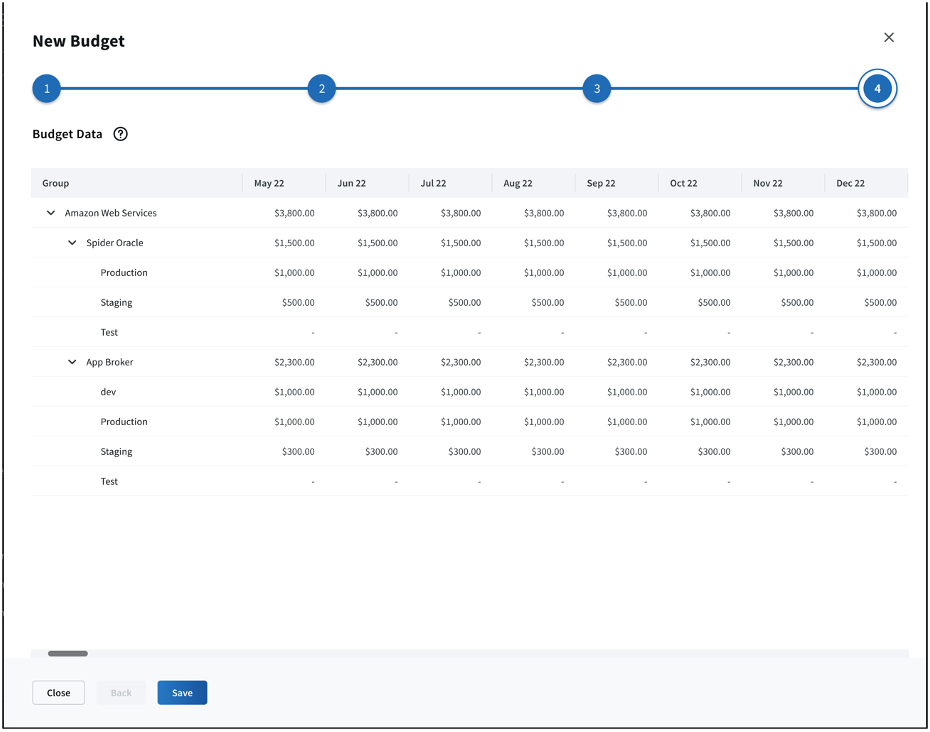Click the May 22 column header
The height and width of the screenshot is (732, 930).
(269, 184)
